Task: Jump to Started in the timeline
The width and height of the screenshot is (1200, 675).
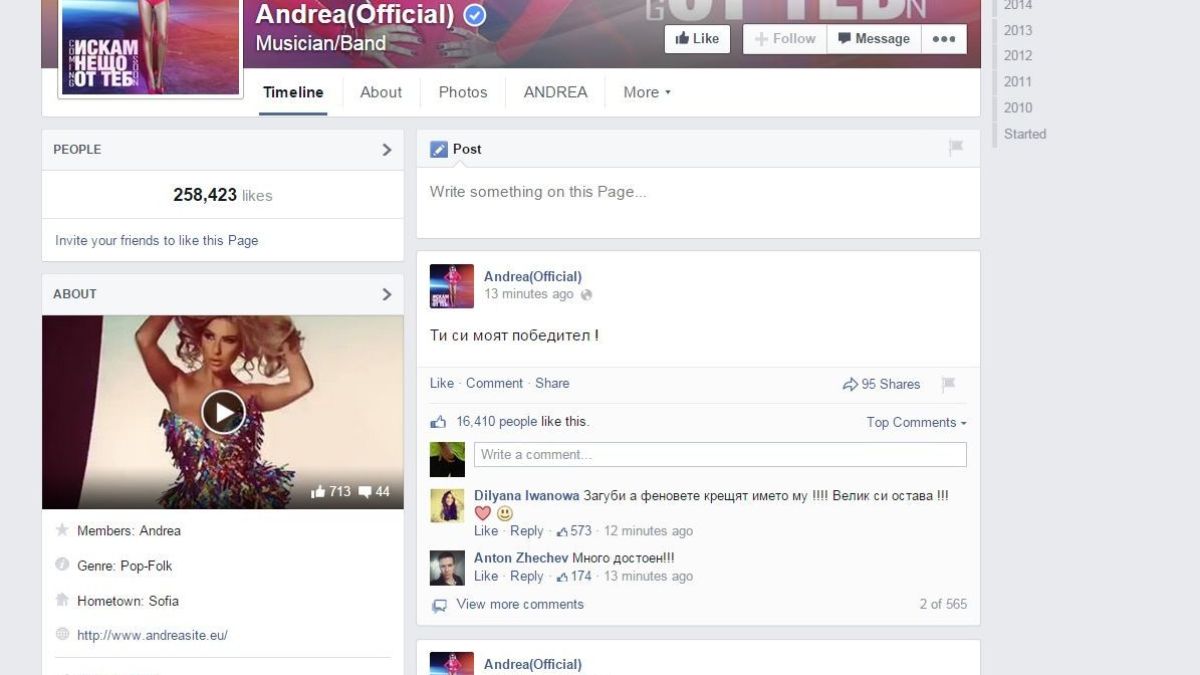Action: 1025,134
